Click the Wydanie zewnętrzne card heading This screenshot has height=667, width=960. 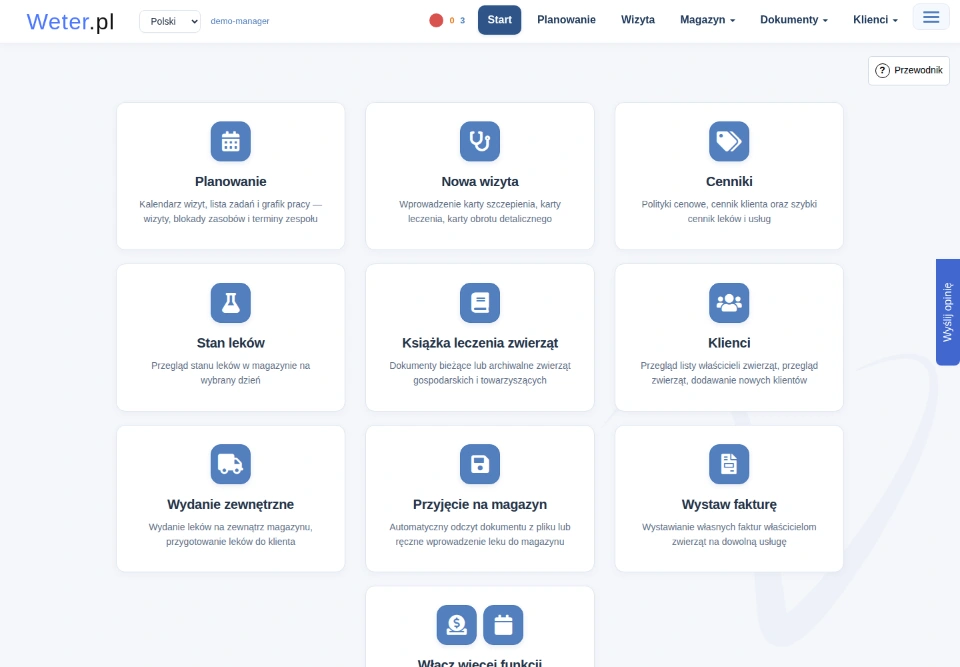[231, 504]
